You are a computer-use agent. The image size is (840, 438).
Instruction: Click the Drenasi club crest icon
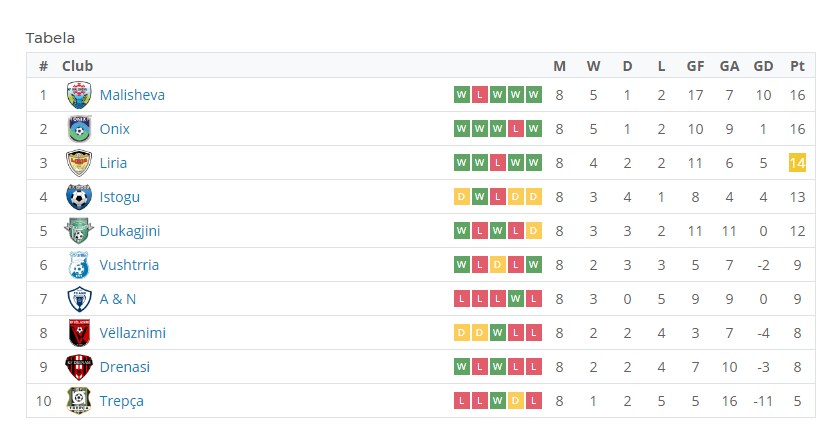79,367
